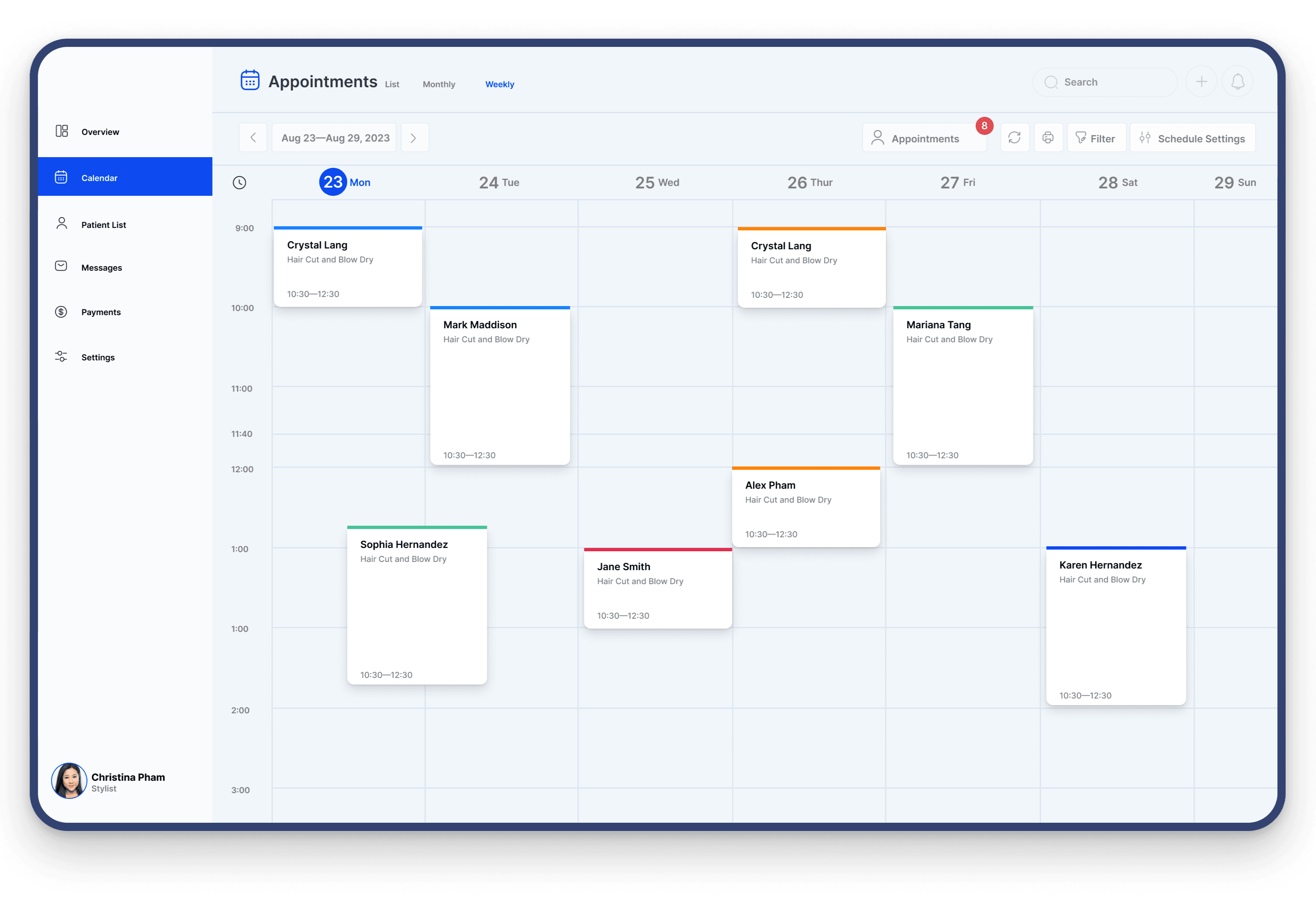
Task: Click the 10:00 time label
Action: [242, 308]
